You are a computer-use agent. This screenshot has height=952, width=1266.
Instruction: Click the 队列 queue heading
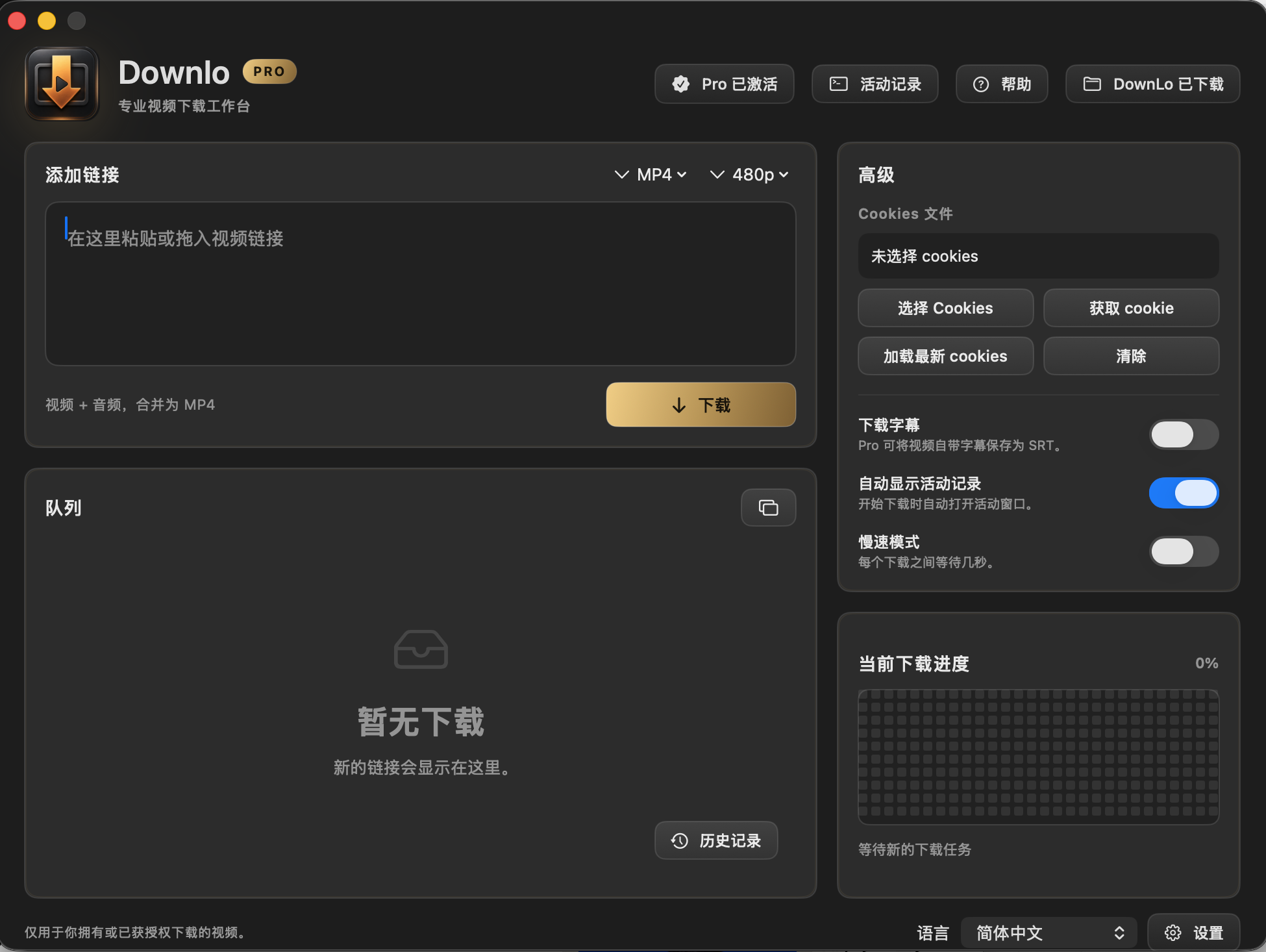(64, 508)
